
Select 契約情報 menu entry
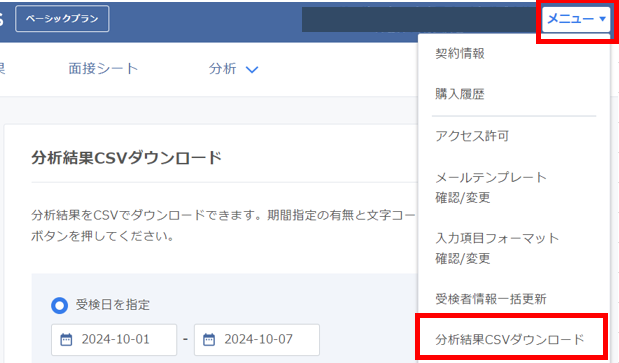pos(460,53)
